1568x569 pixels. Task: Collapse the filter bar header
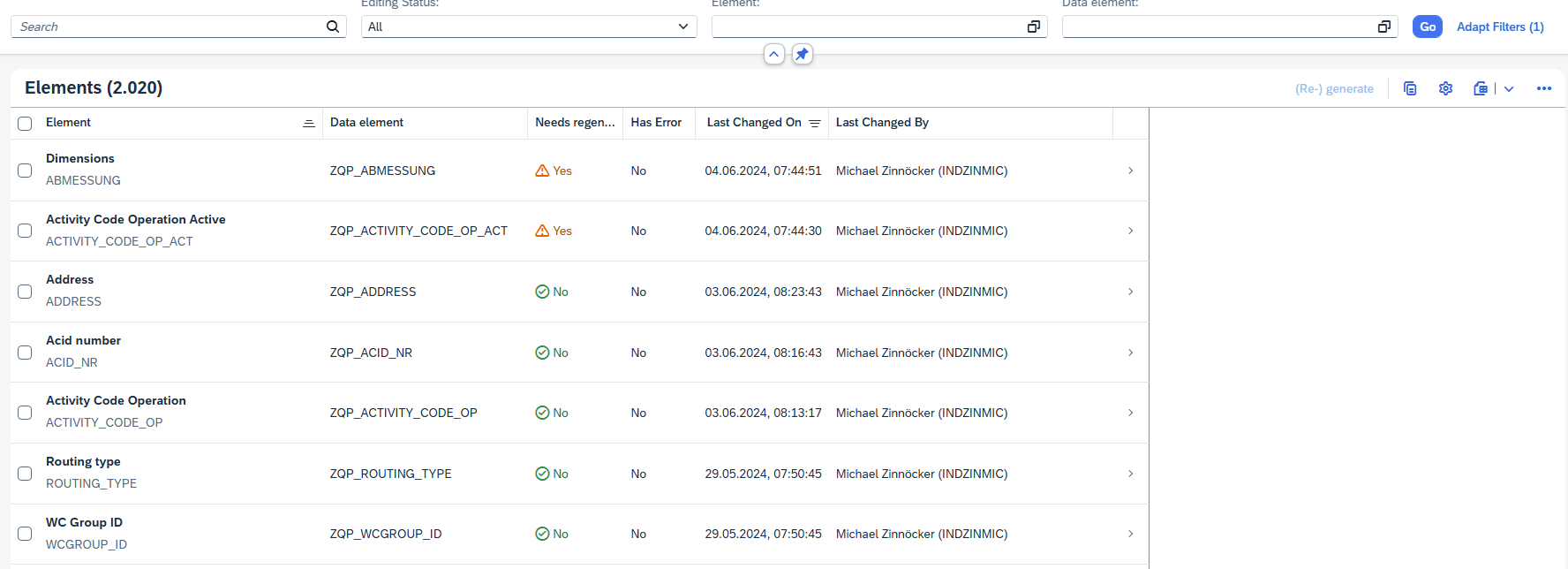[x=773, y=54]
